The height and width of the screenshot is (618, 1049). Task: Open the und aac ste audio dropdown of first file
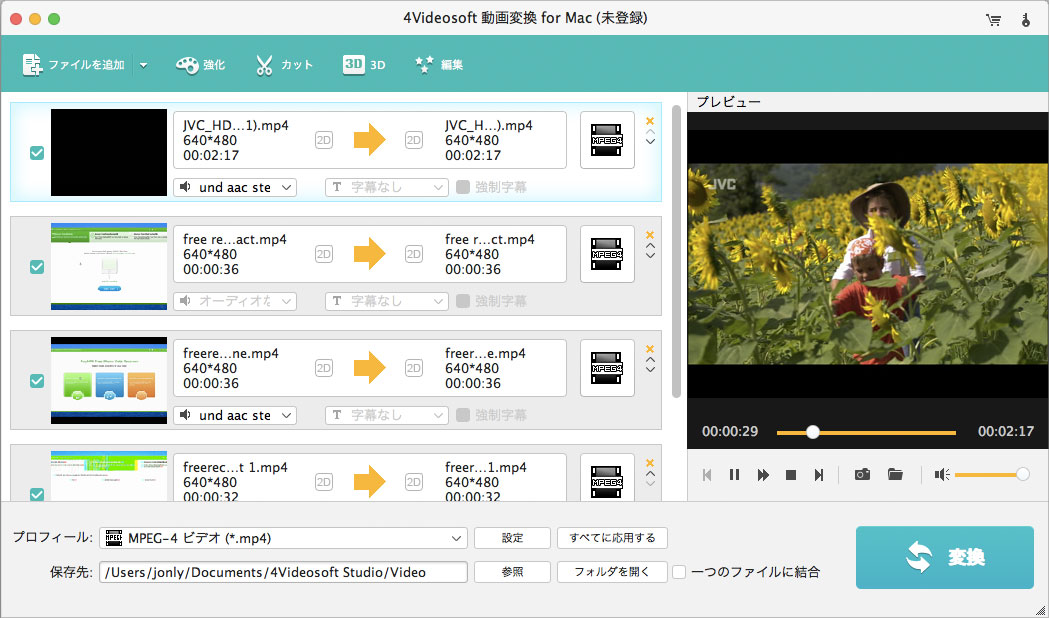tap(235, 187)
